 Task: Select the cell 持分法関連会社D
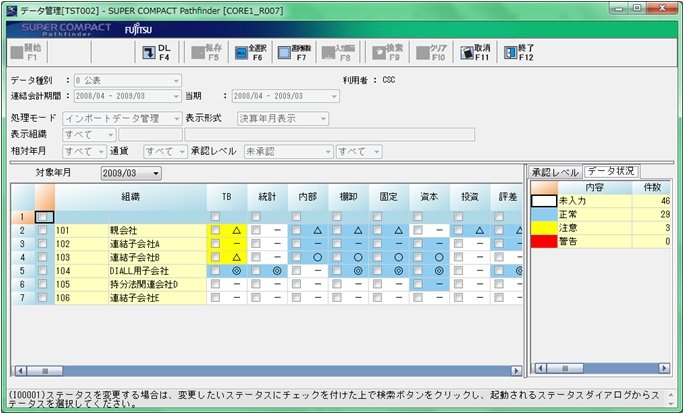click(157, 284)
